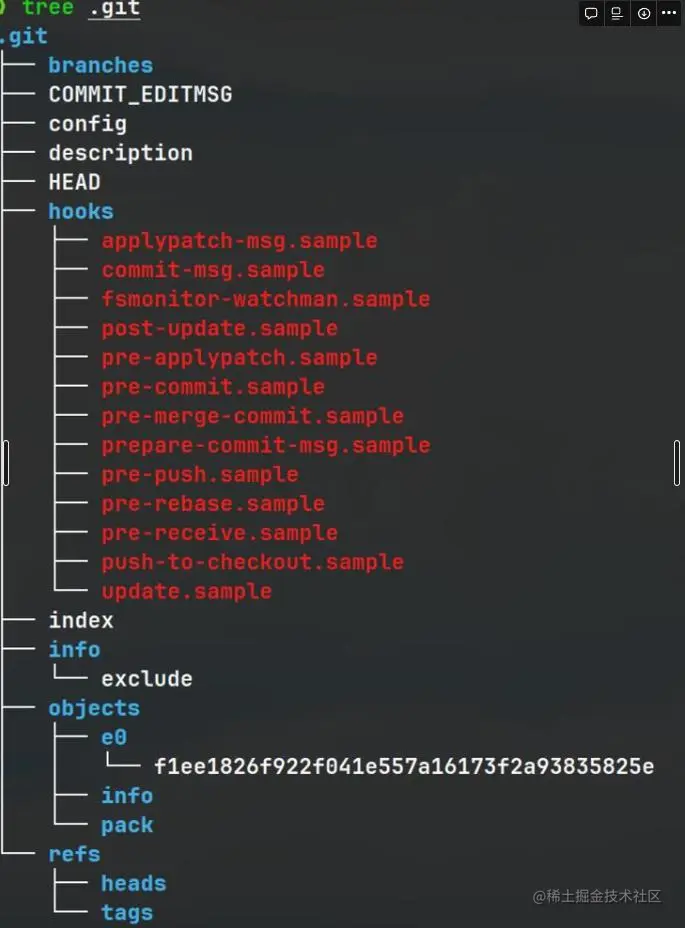Click the watermark text at bottom right
This screenshot has height=928, width=685.
597,896
